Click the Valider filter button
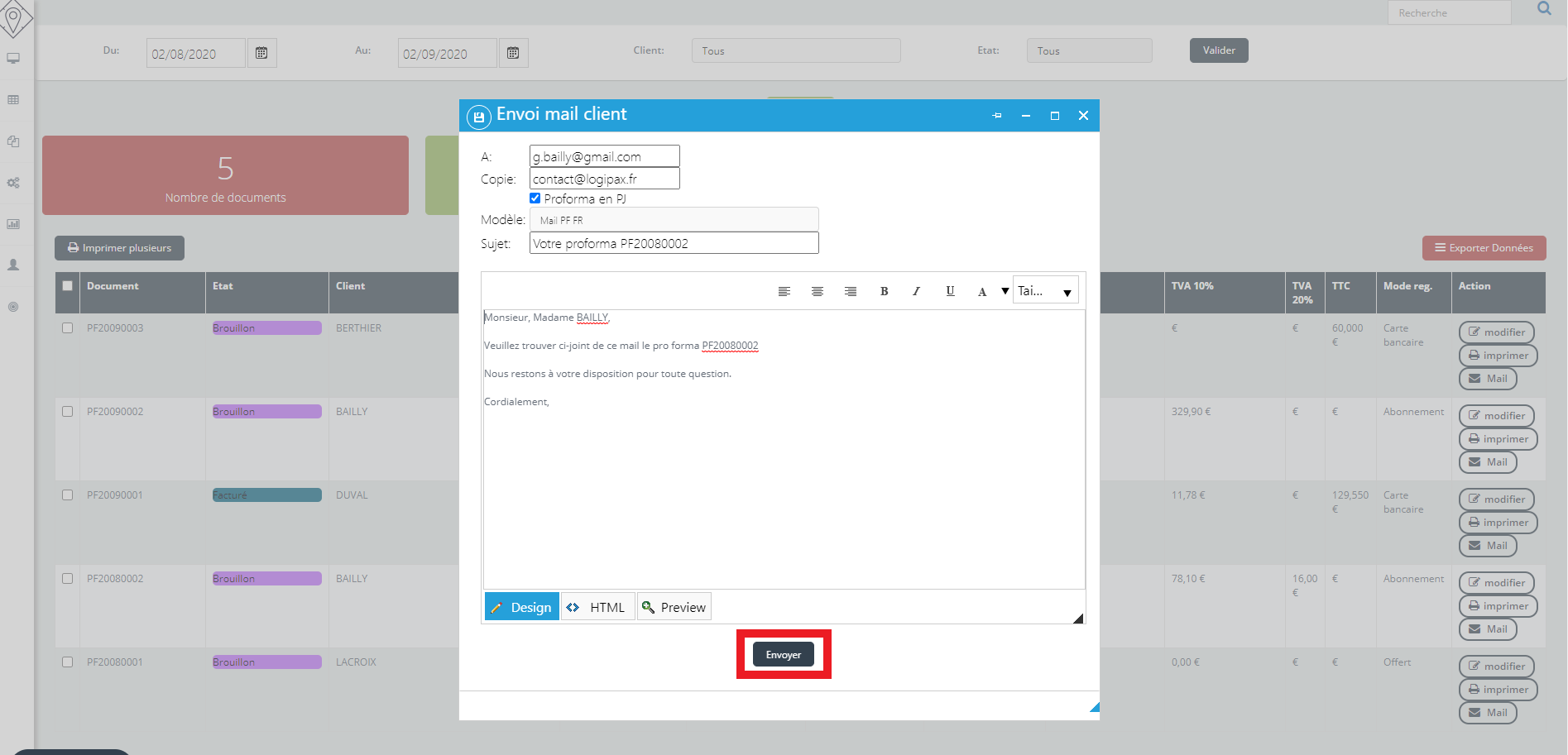The width and height of the screenshot is (1568, 755). (1219, 50)
